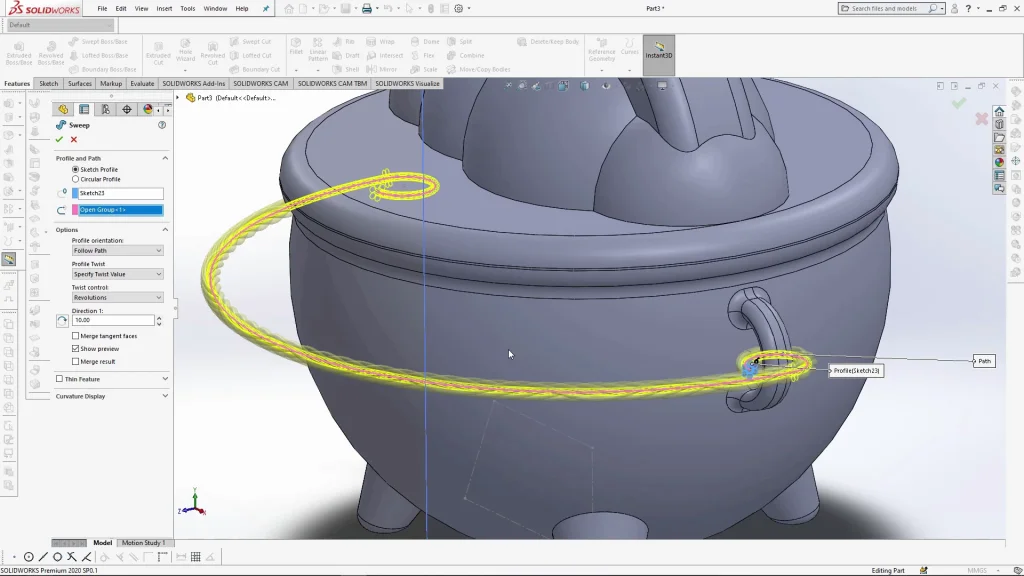This screenshot has width=1024, height=576.
Task: Open the DimXpertManager crosshair tab
Action: tap(127, 109)
